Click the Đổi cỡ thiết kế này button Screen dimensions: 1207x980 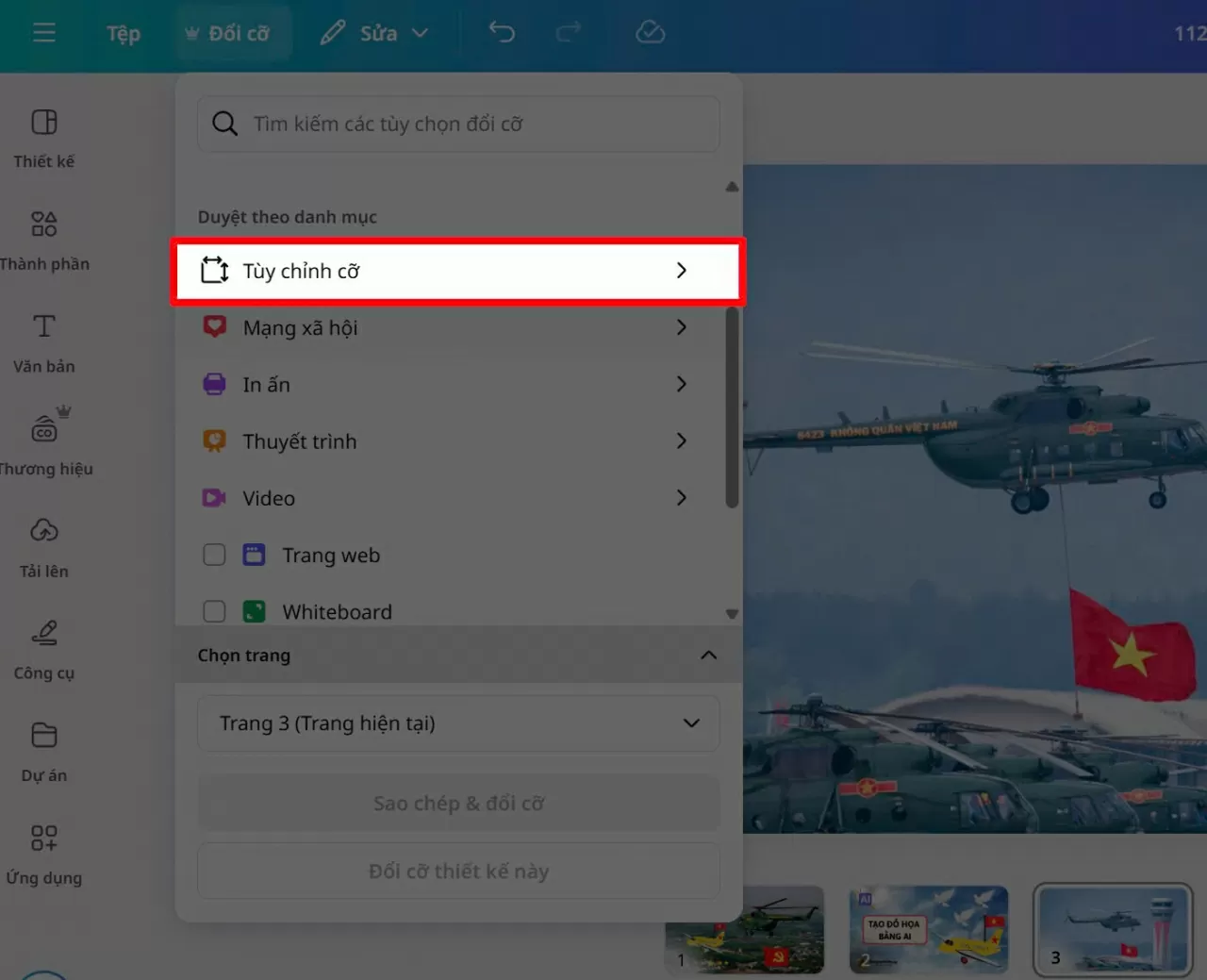click(458, 871)
